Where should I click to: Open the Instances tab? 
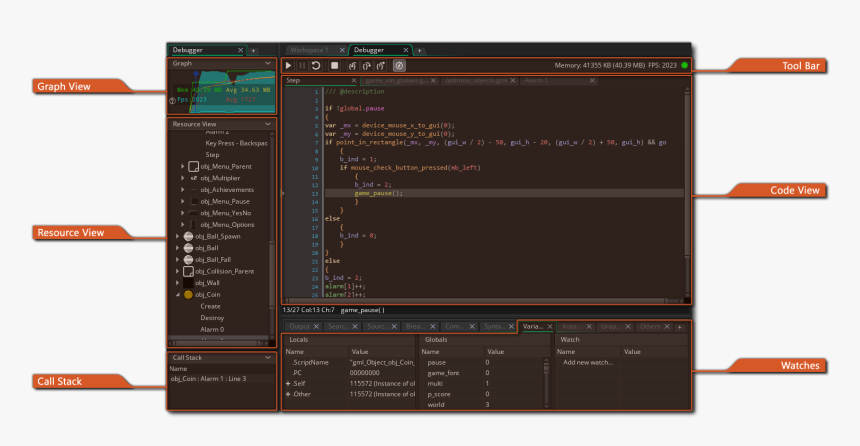pyautogui.click(x=572, y=326)
